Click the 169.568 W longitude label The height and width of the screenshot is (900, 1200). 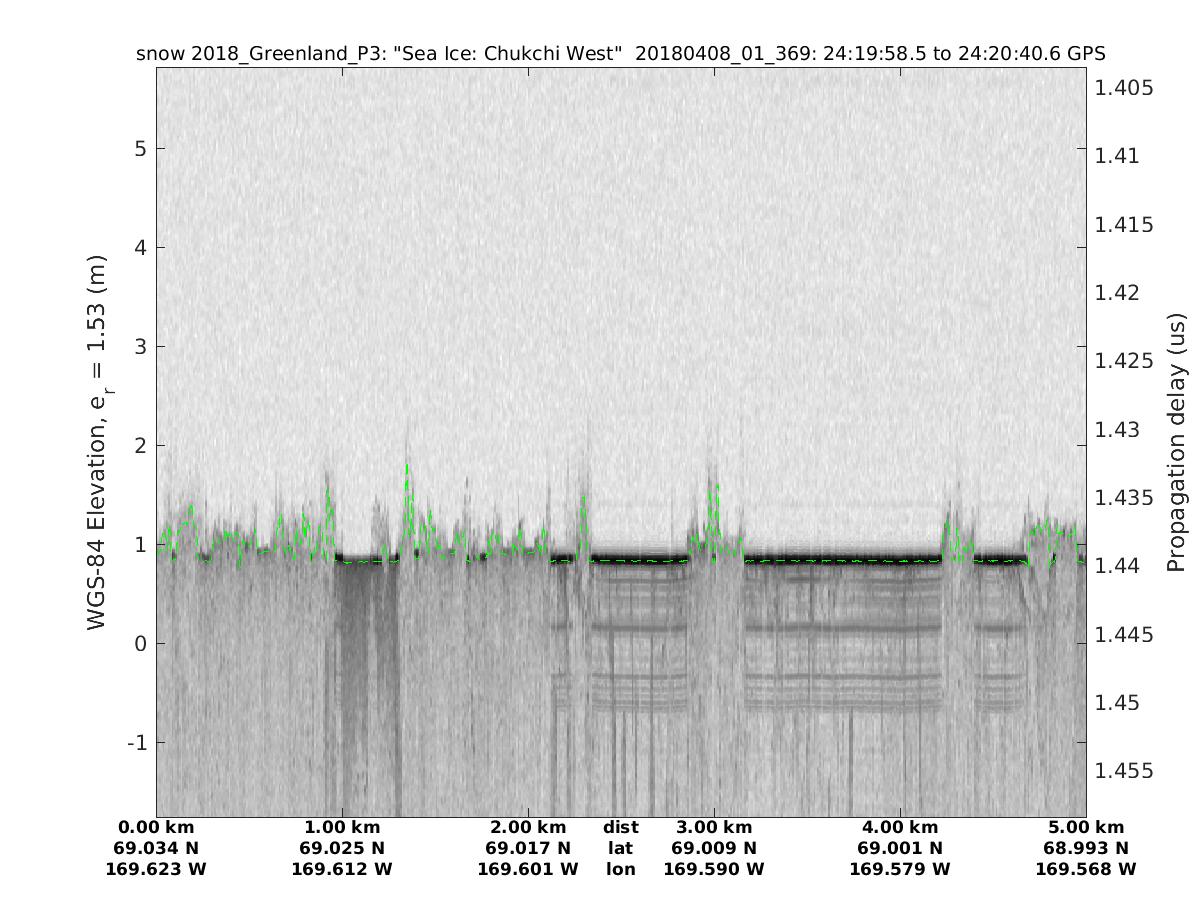1086,869
